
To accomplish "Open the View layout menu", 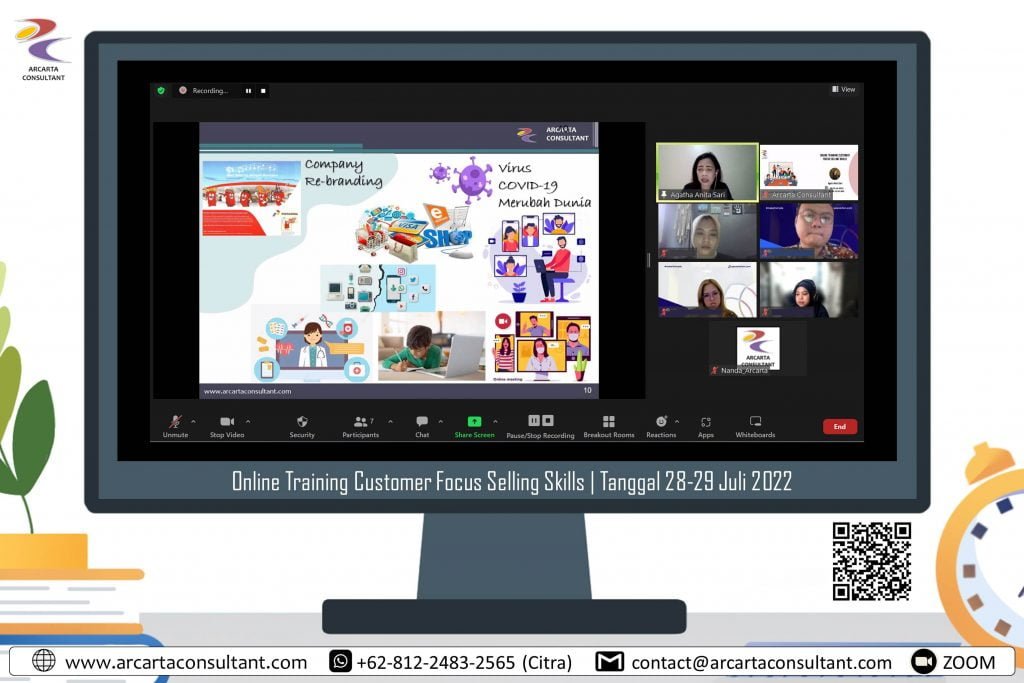I will (x=843, y=90).
